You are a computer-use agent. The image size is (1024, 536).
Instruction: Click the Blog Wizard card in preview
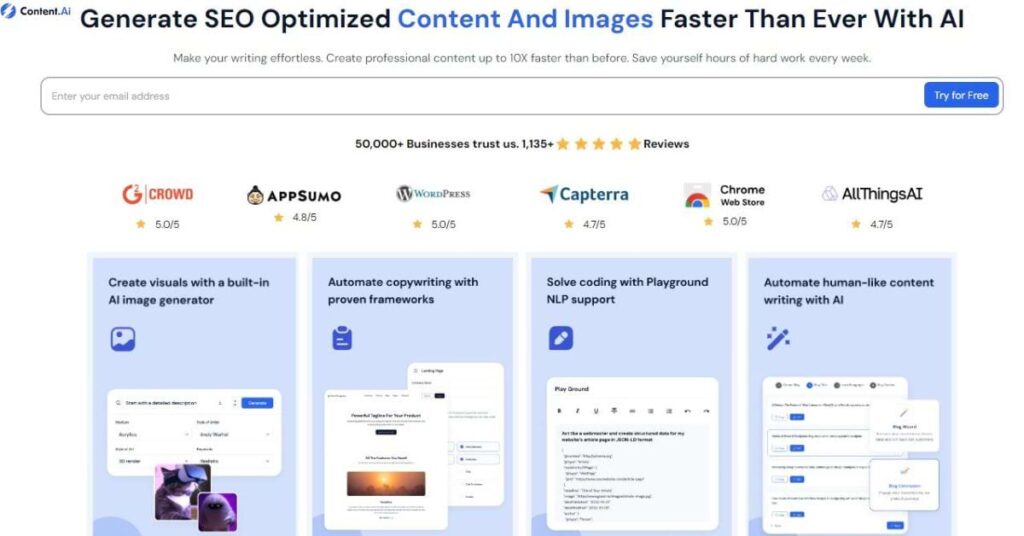click(904, 425)
